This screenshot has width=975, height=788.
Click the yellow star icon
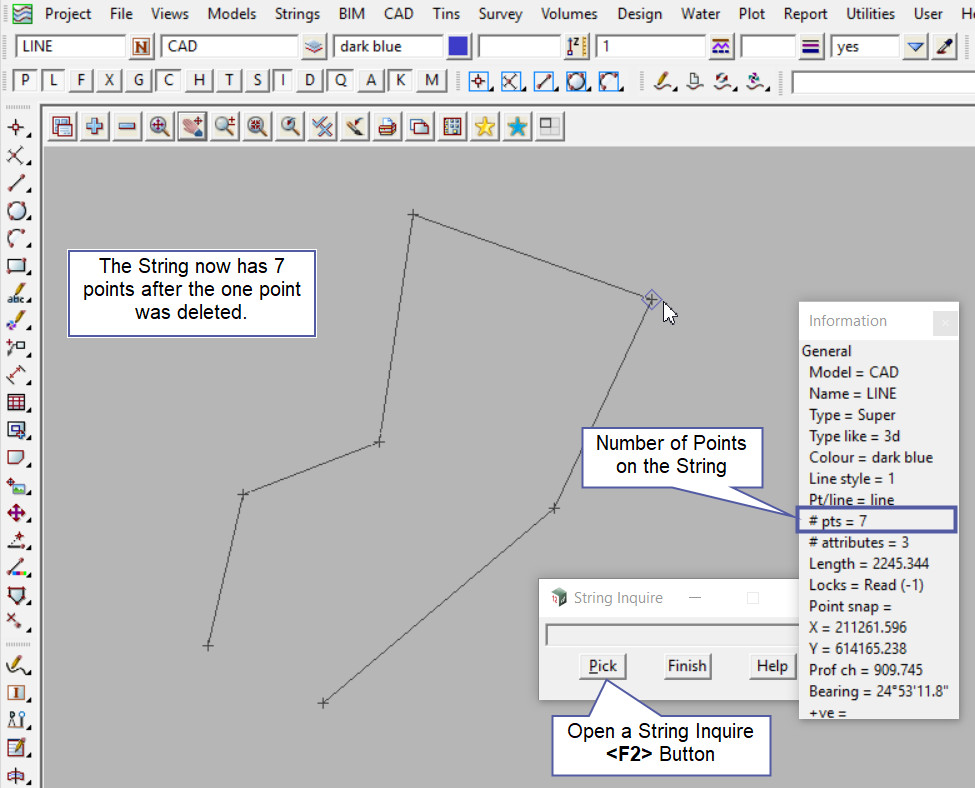tap(485, 126)
